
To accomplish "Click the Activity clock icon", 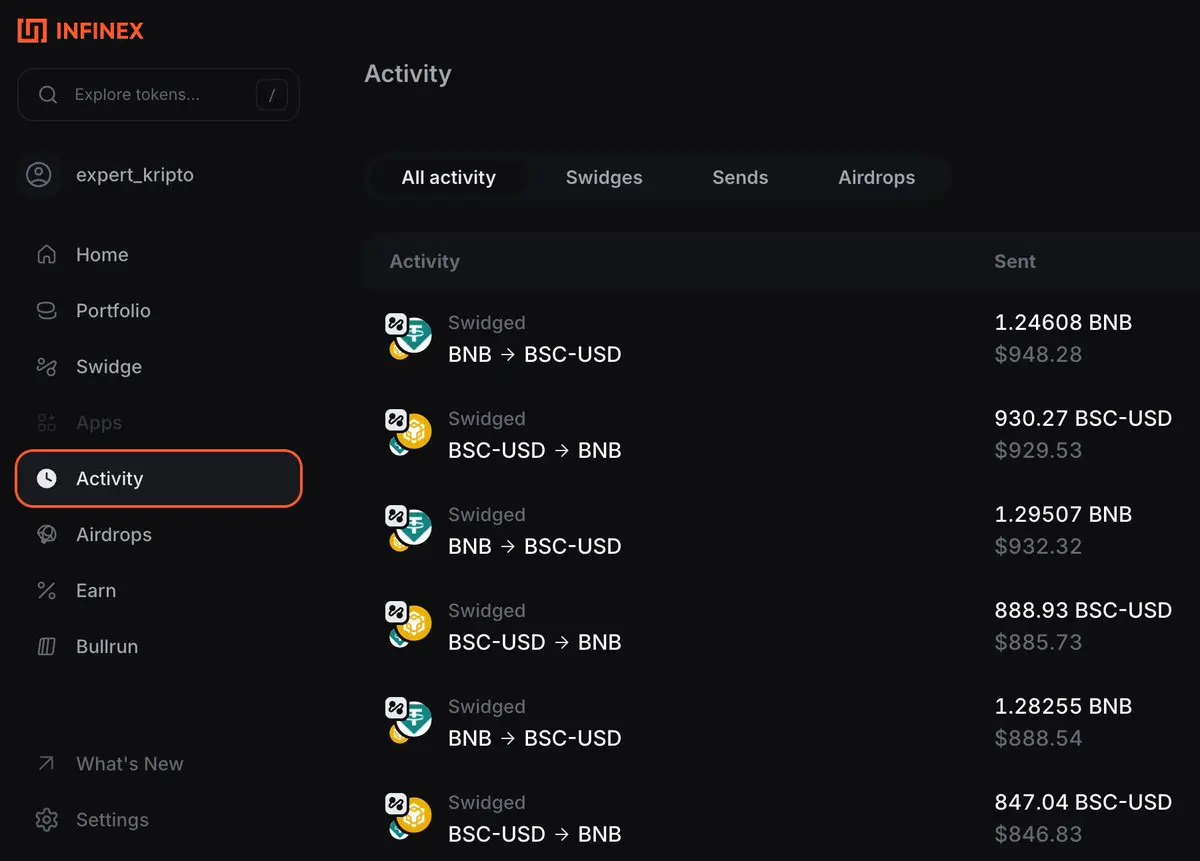I will (x=46, y=479).
